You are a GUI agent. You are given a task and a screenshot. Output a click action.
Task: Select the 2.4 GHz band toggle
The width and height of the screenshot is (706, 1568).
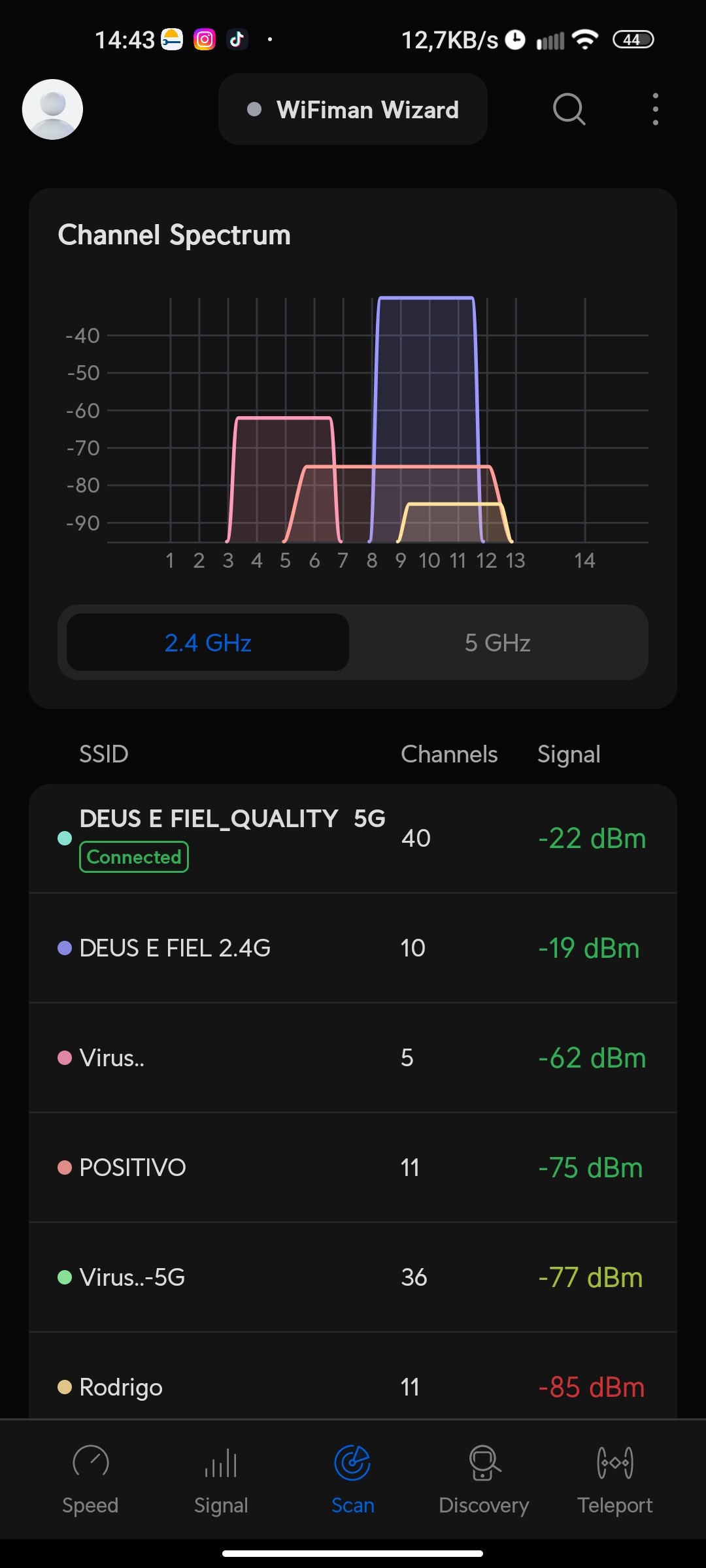click(x=208, y=642)
